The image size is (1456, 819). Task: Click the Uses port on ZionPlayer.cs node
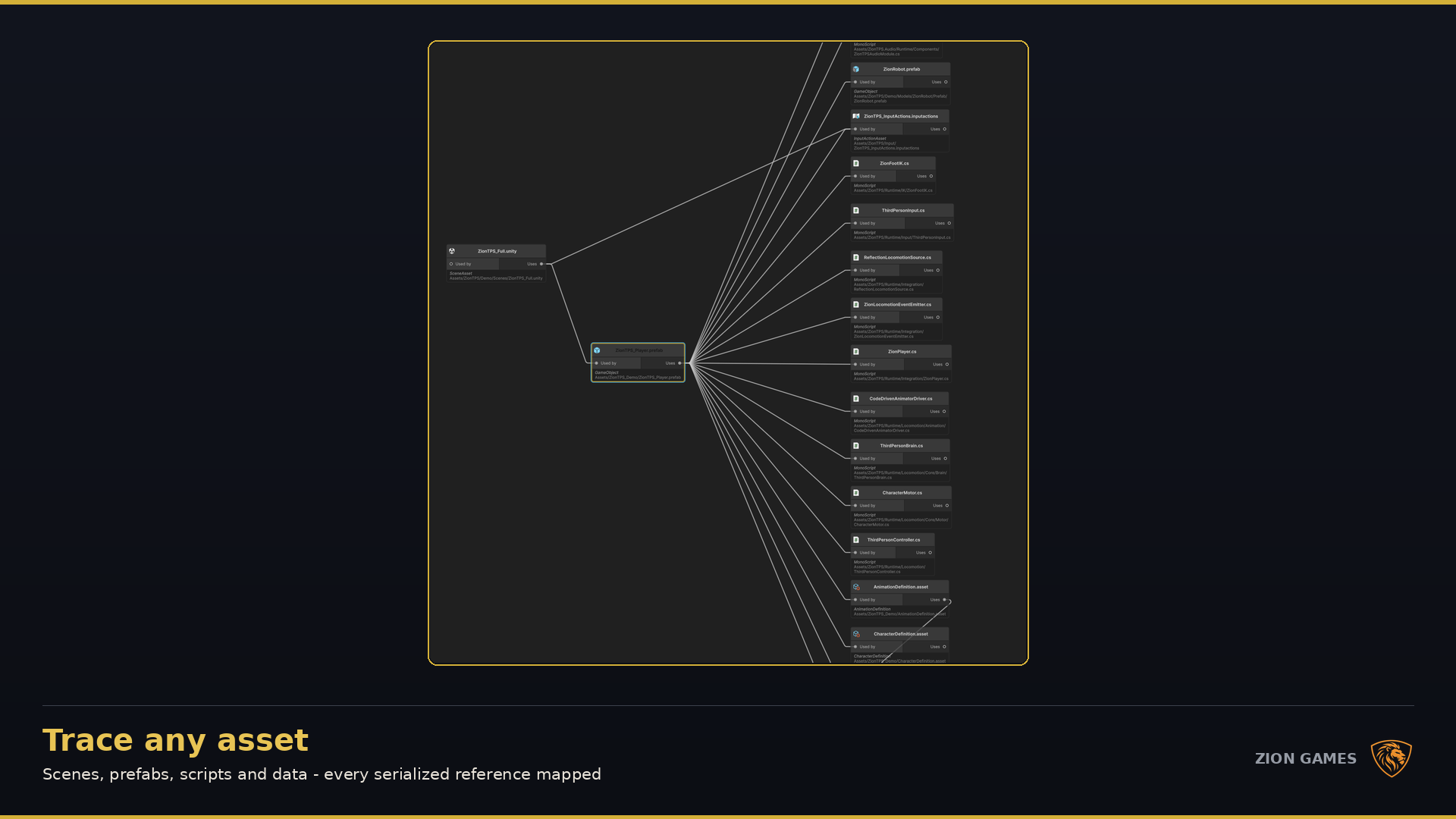(x=947, y=364)
